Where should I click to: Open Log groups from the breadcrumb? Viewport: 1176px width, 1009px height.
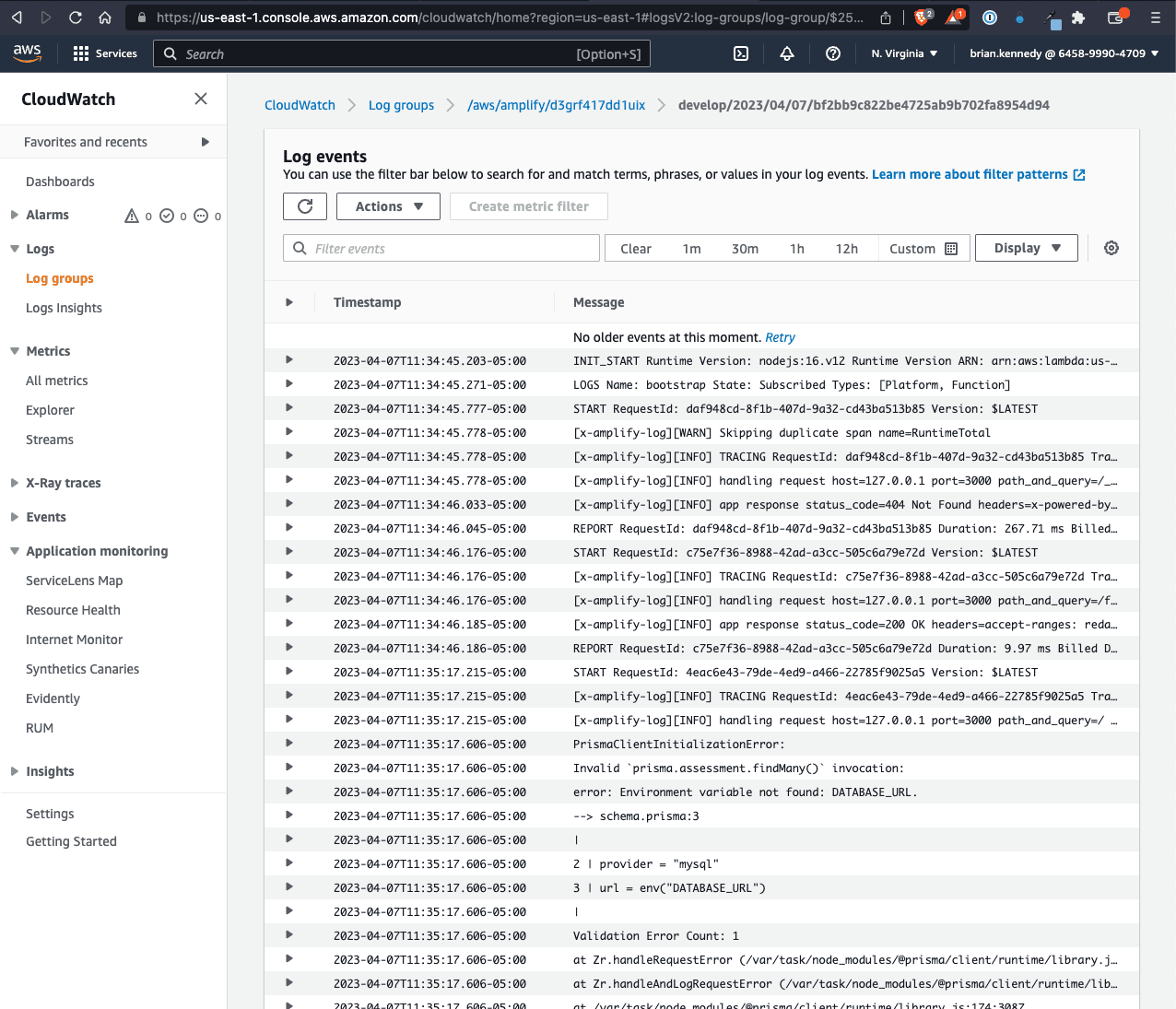click(401, 105)
